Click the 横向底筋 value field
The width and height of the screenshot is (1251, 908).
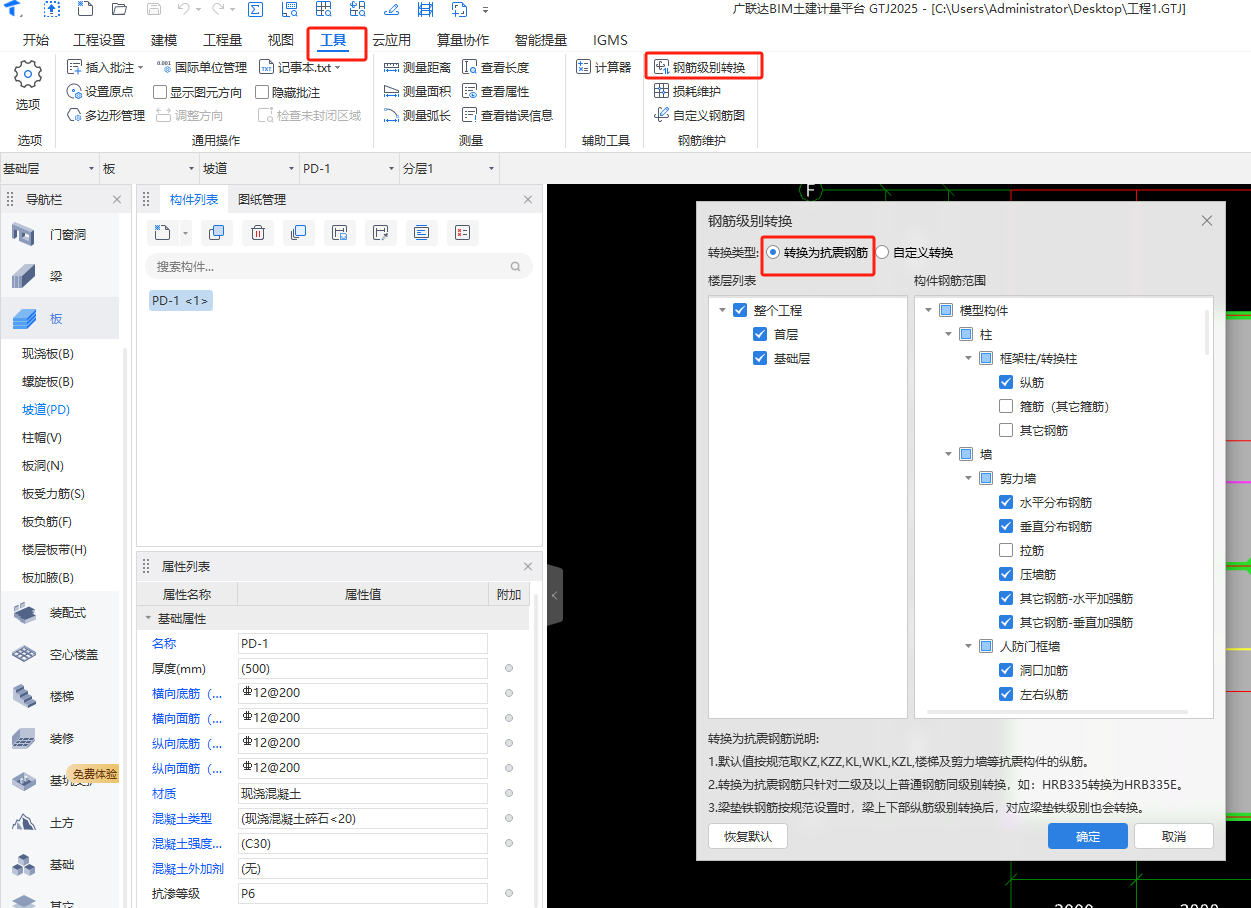tap(363, 693)
